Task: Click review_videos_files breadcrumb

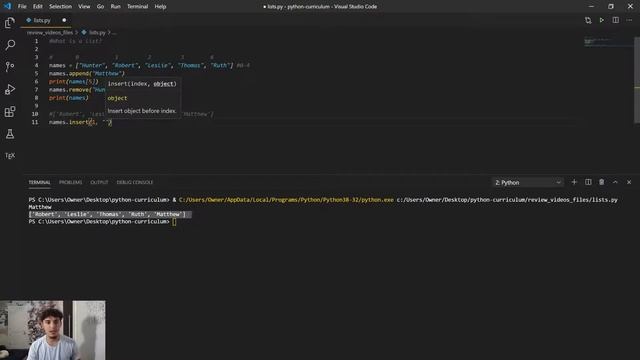Action: pyautogui.click(x=50, y=32)
